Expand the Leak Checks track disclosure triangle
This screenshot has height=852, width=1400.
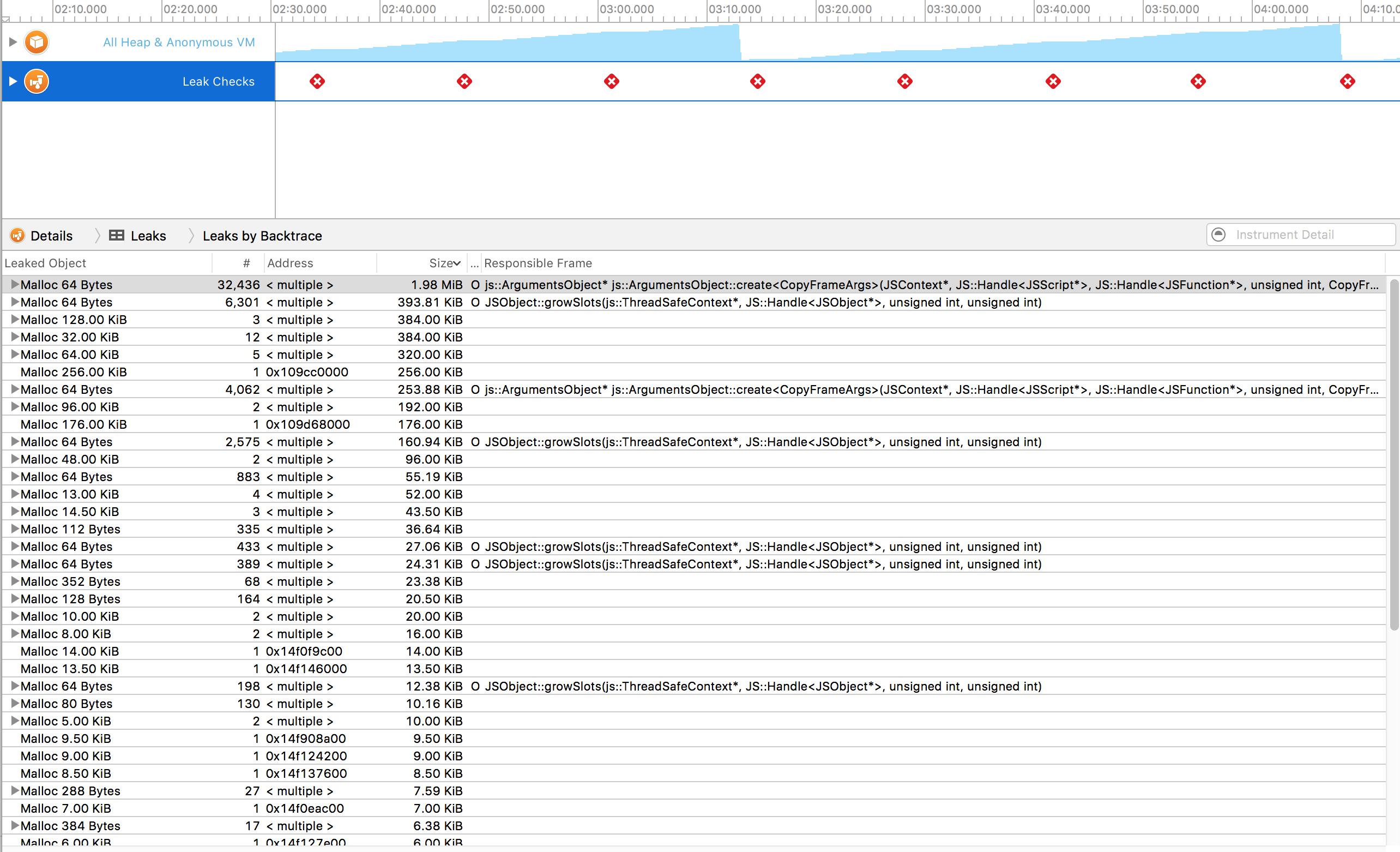coord(13,81)
